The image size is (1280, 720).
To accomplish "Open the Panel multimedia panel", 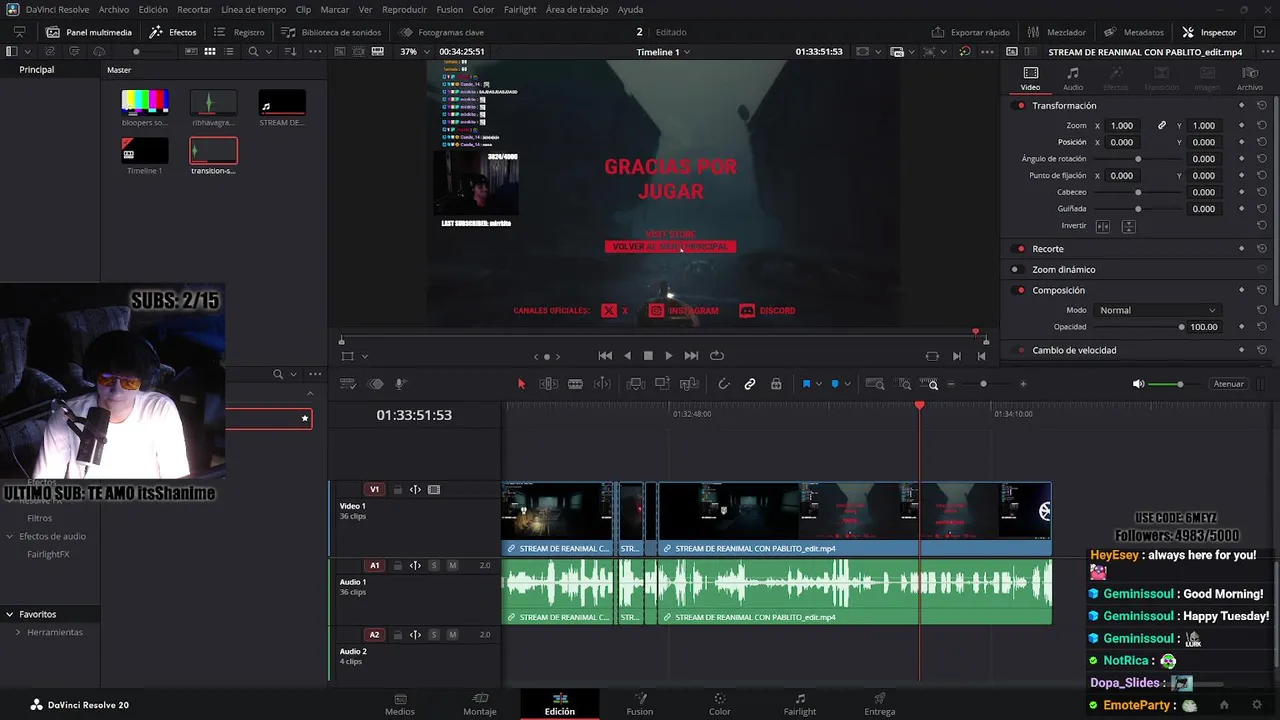I will coord(89,32).
